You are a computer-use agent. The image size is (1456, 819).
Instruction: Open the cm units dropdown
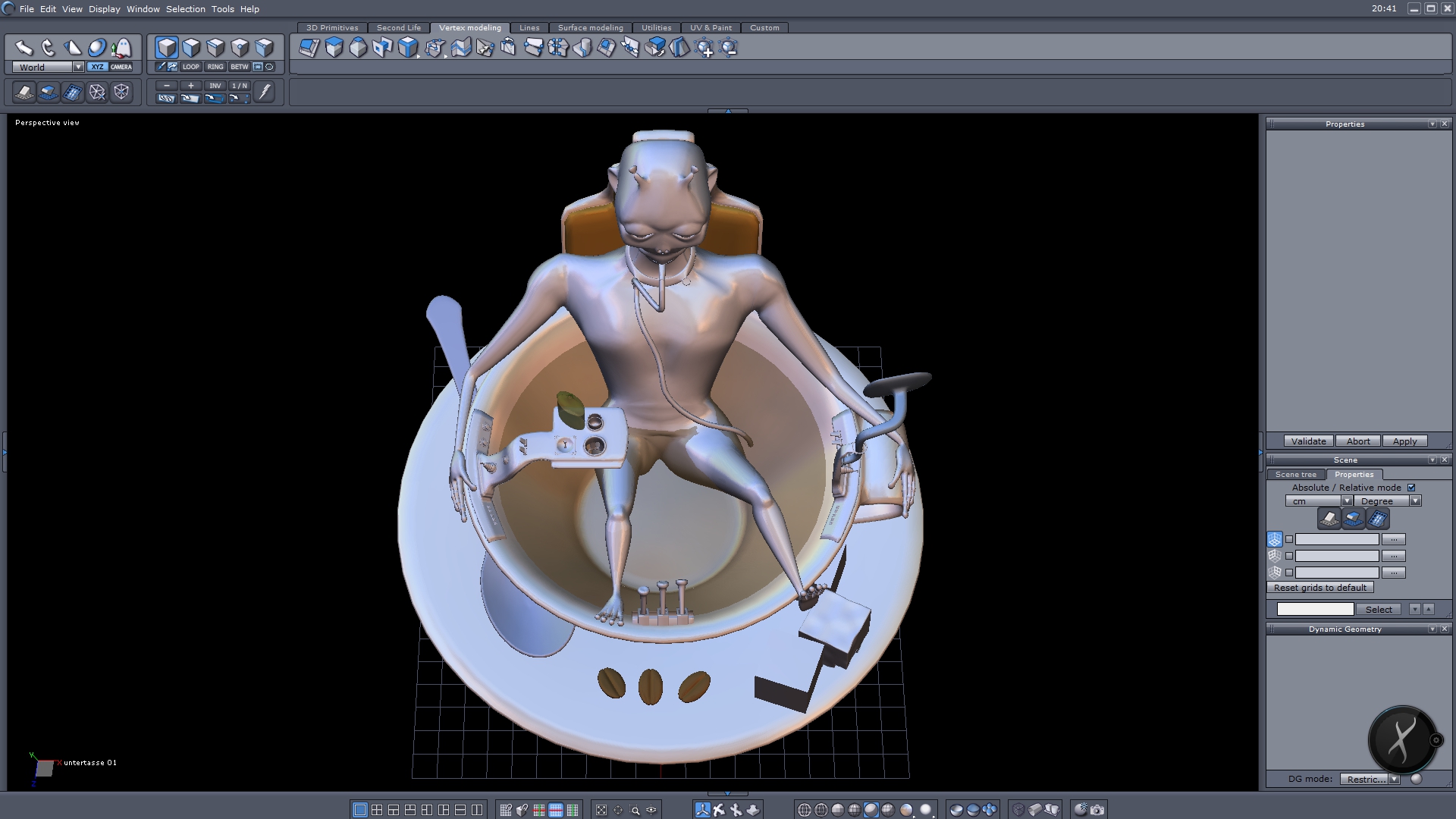pos(1347,501)
